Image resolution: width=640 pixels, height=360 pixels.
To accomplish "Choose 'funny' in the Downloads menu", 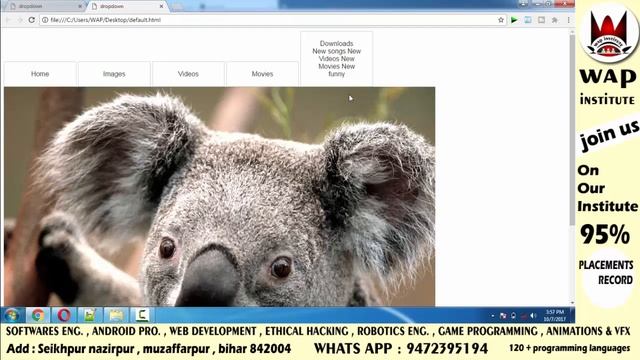I will point(337,74).
